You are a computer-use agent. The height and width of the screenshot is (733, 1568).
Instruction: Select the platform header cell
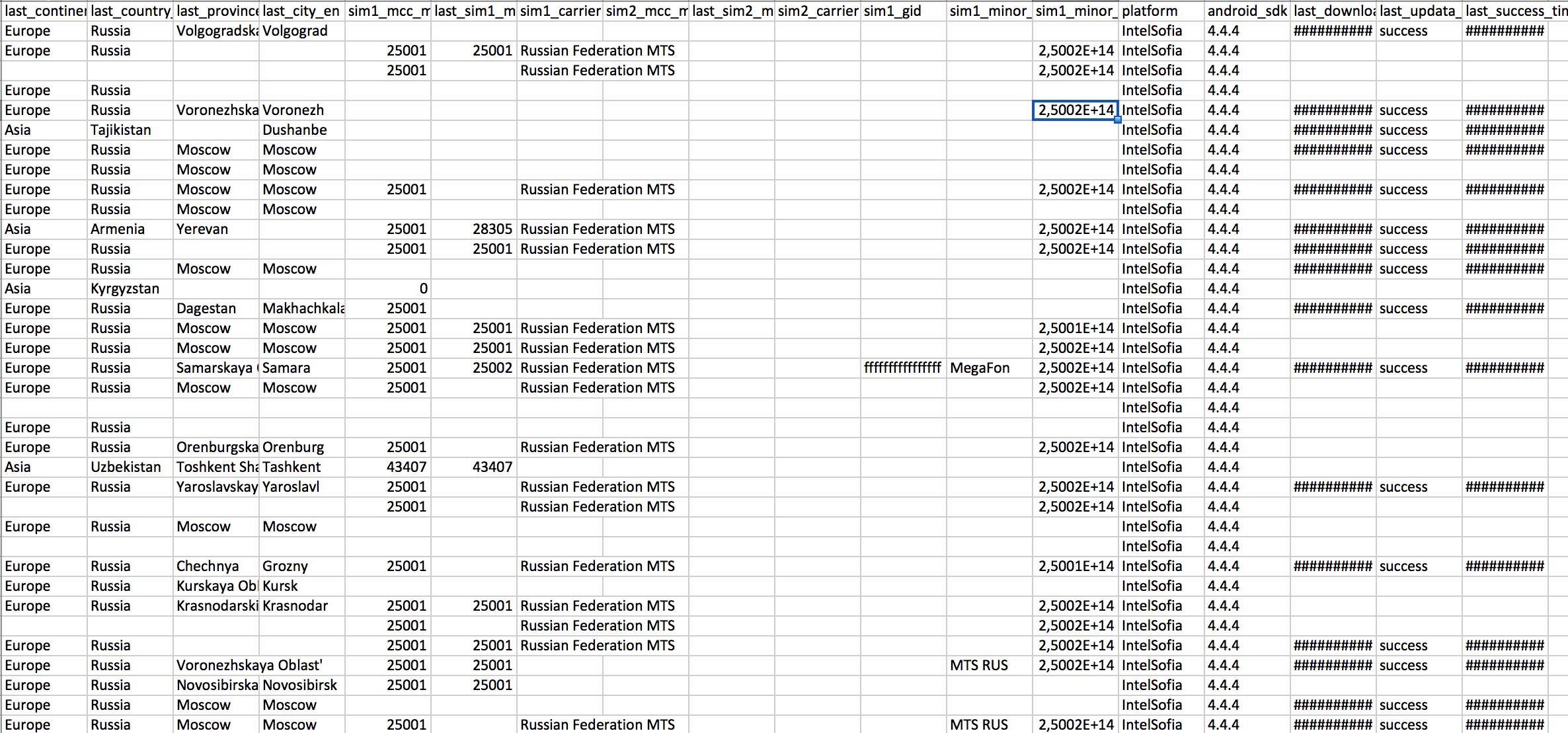click(x=1161, y=11)
